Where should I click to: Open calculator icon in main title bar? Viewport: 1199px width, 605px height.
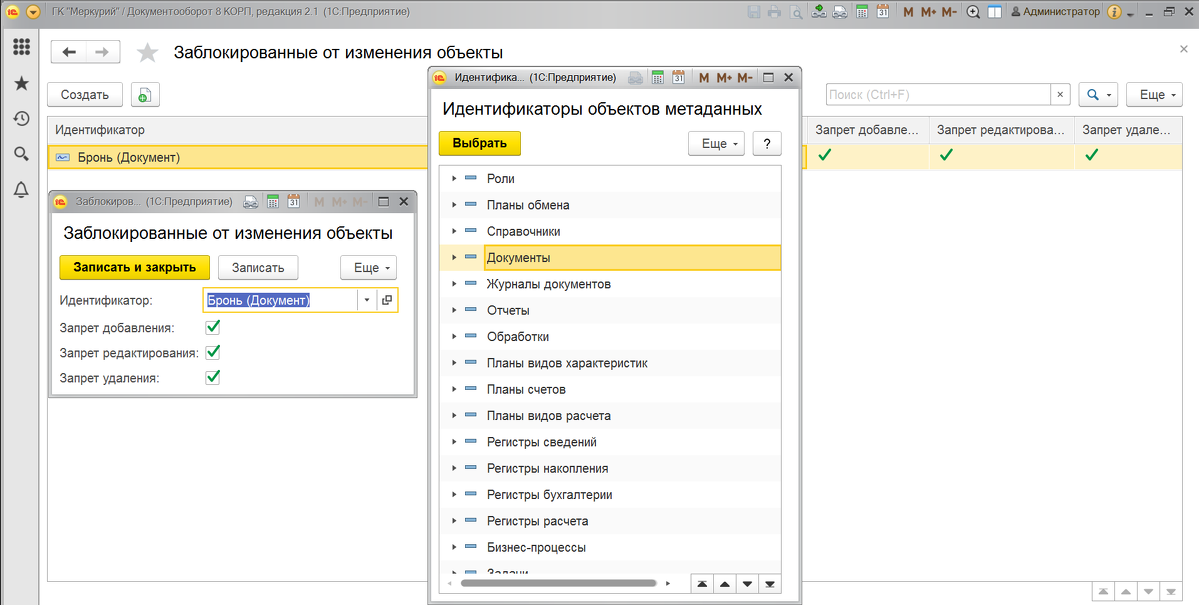(862, 11)
